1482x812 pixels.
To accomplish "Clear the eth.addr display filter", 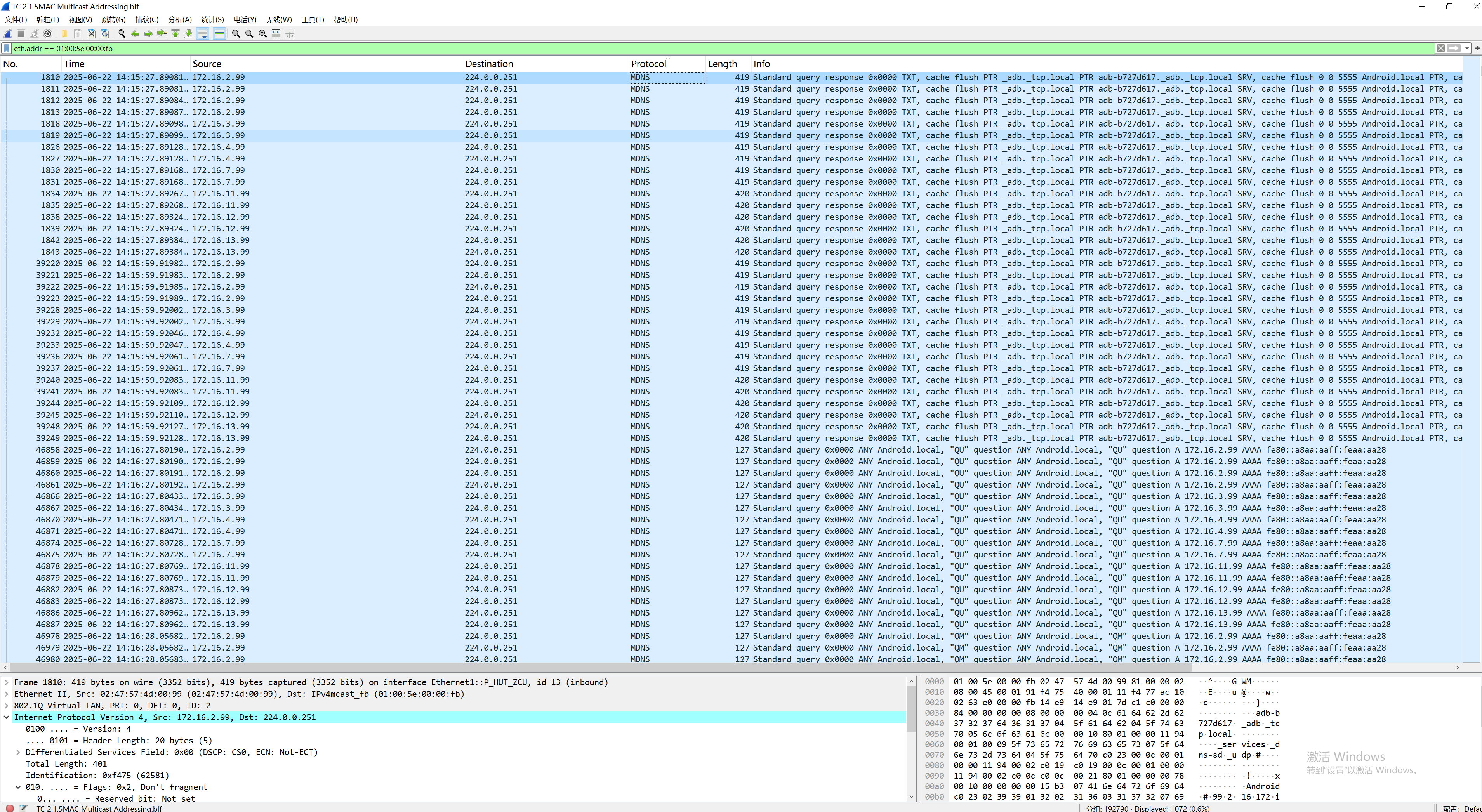I will (x=1441, y=48).
